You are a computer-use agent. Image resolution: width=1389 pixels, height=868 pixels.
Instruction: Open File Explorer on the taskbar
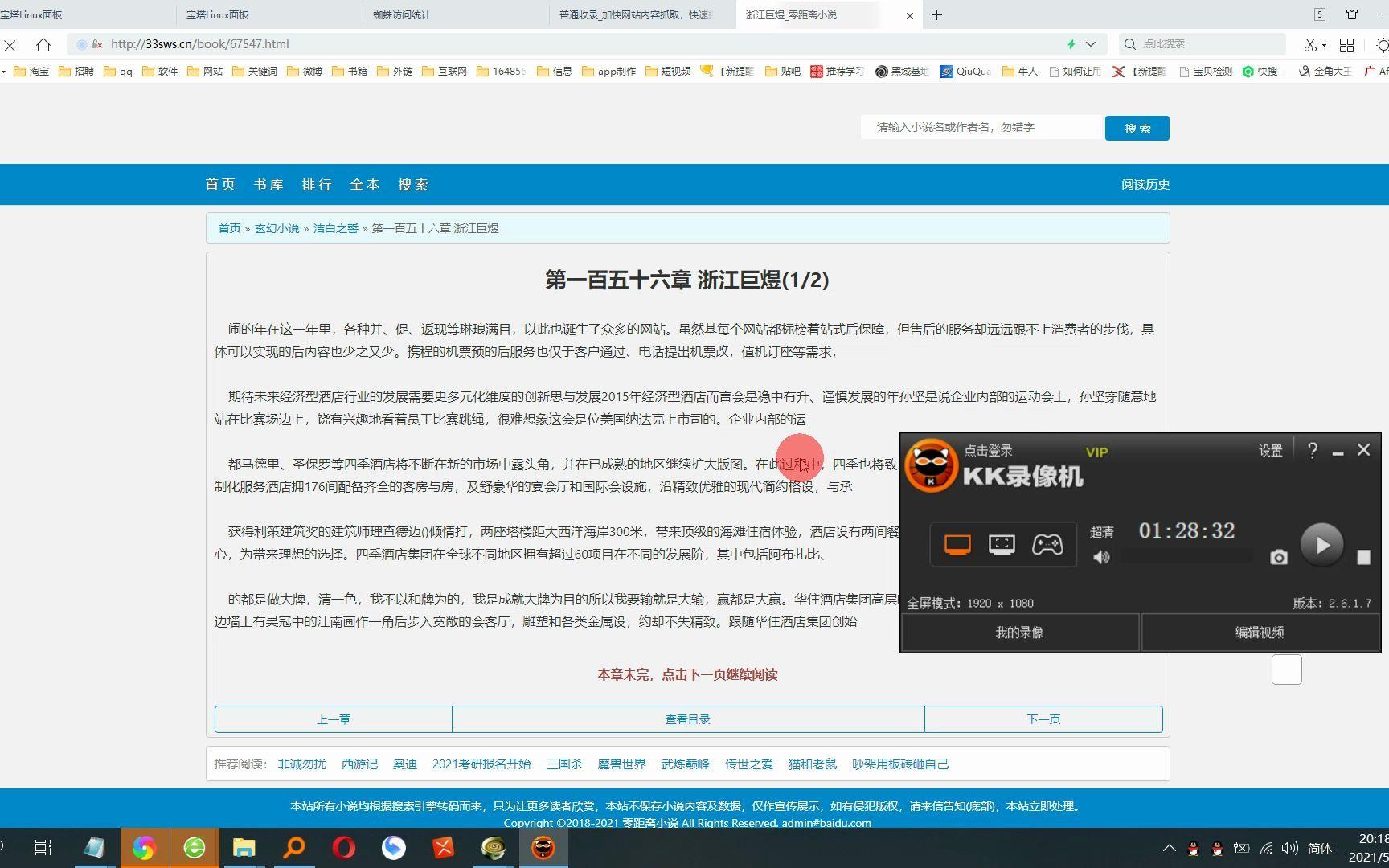(244, 848)
